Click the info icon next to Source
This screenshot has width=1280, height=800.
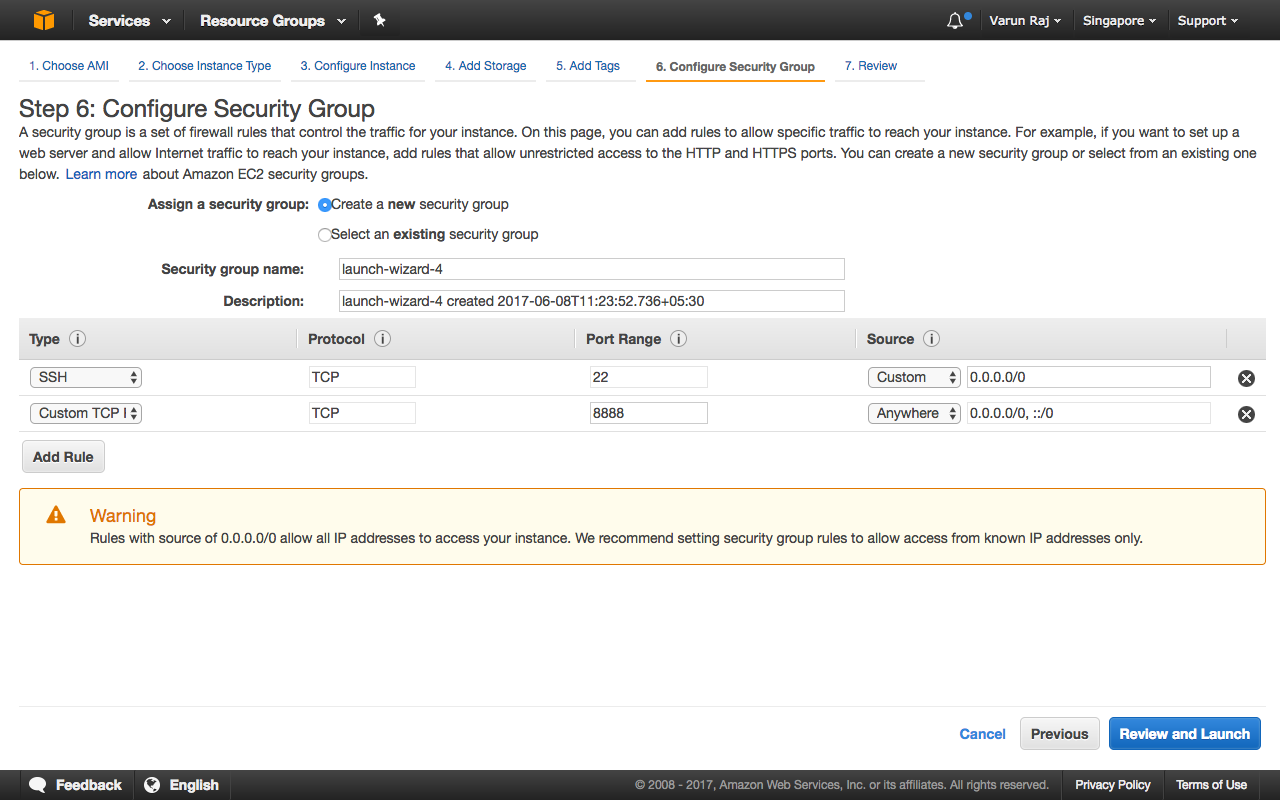pos(931,339)
